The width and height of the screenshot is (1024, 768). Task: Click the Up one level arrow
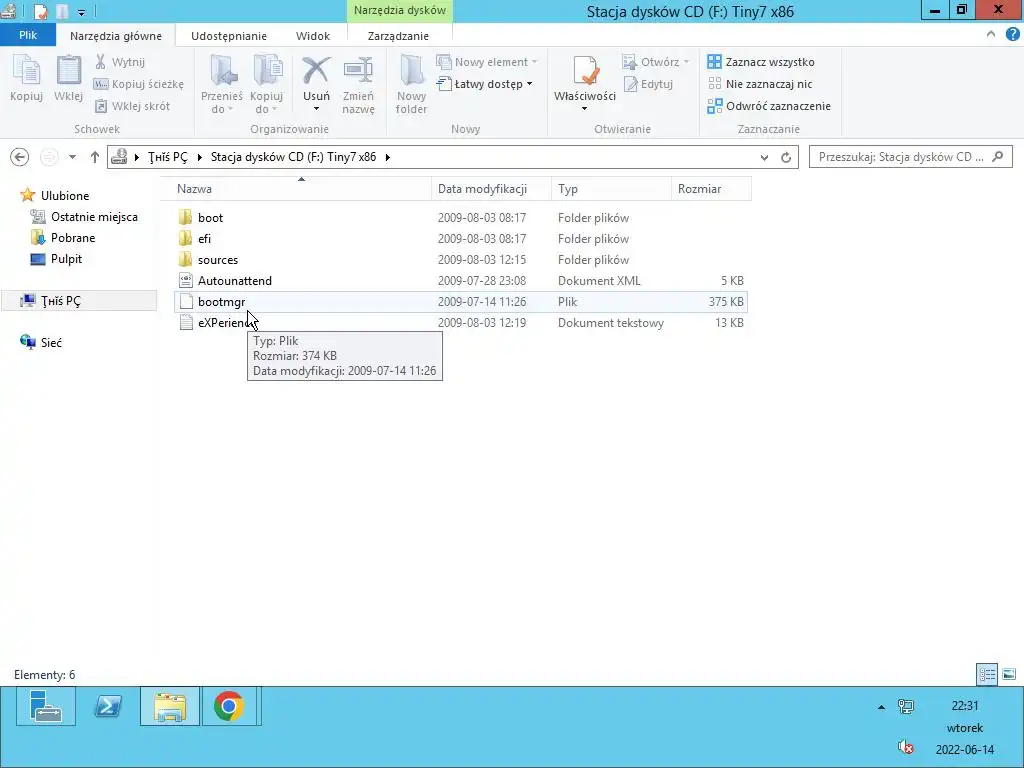point(95,157)
